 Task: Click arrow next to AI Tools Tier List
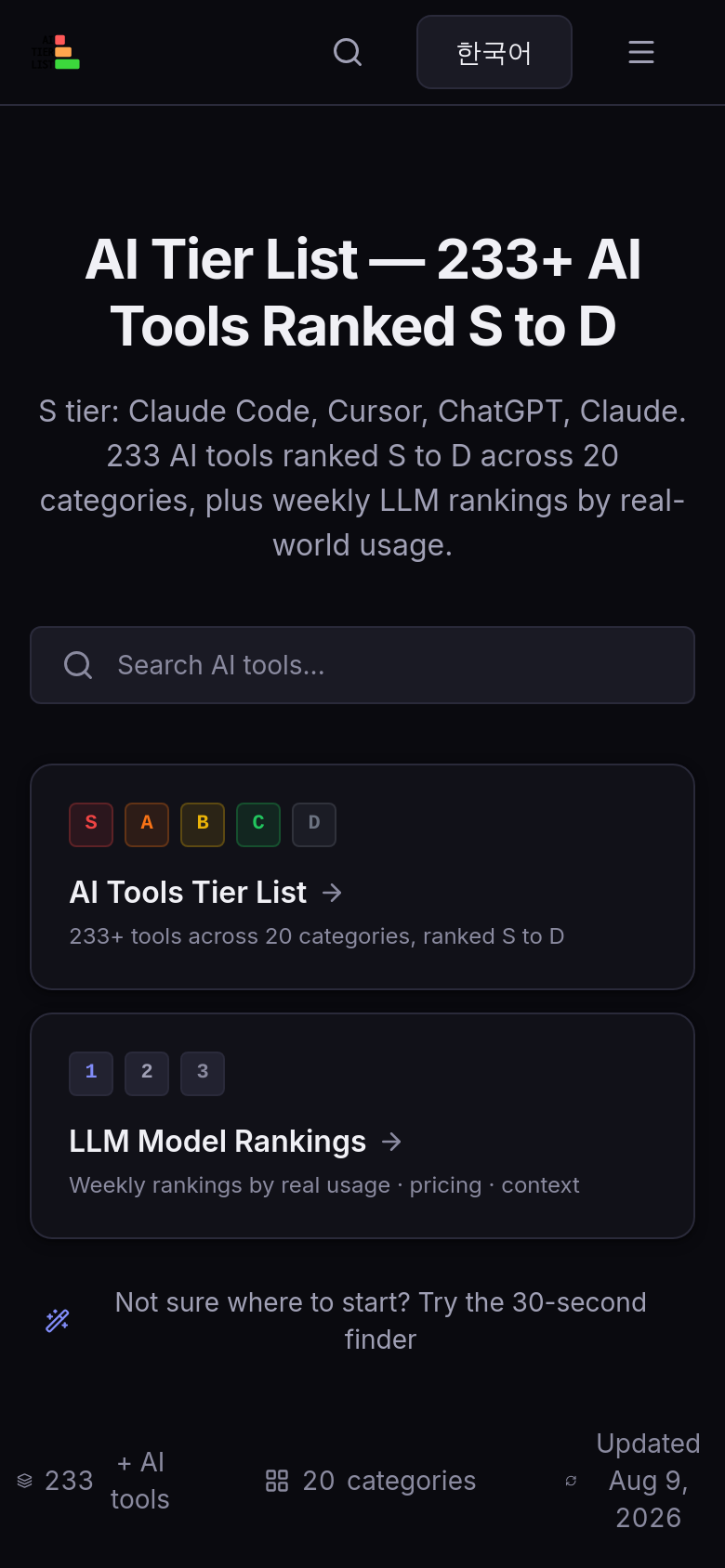point(332,893)
